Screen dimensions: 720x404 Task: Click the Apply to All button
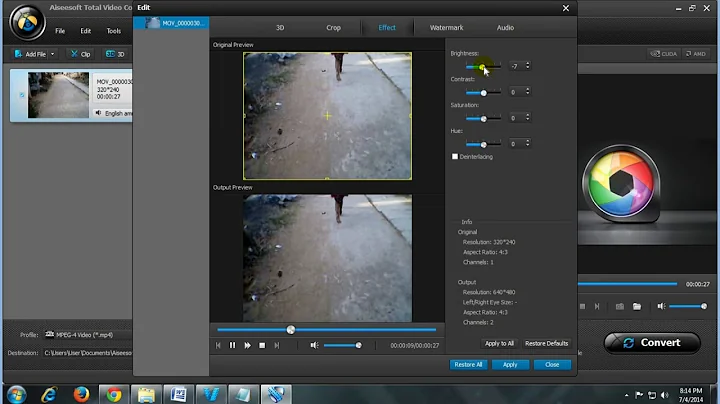click(x=499, y=343)
